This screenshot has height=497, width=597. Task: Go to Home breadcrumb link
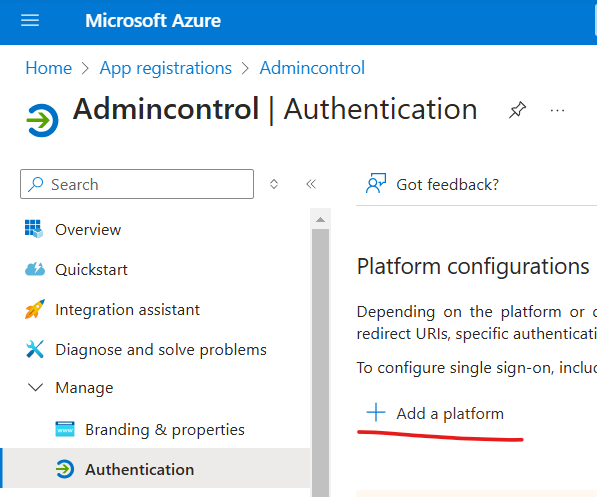pos(48,68)
